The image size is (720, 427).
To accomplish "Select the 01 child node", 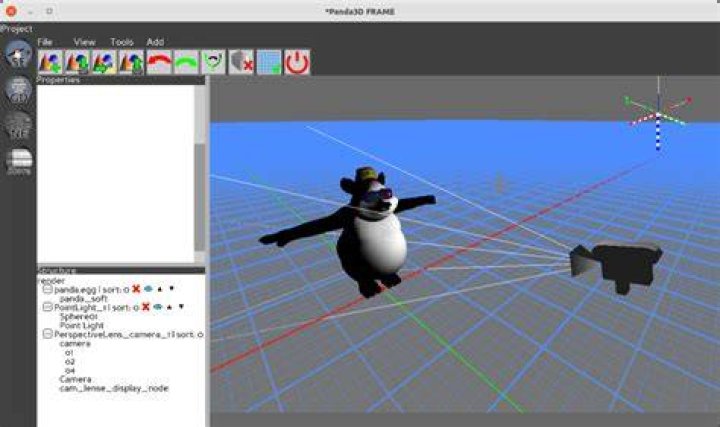I will [69, 352].
